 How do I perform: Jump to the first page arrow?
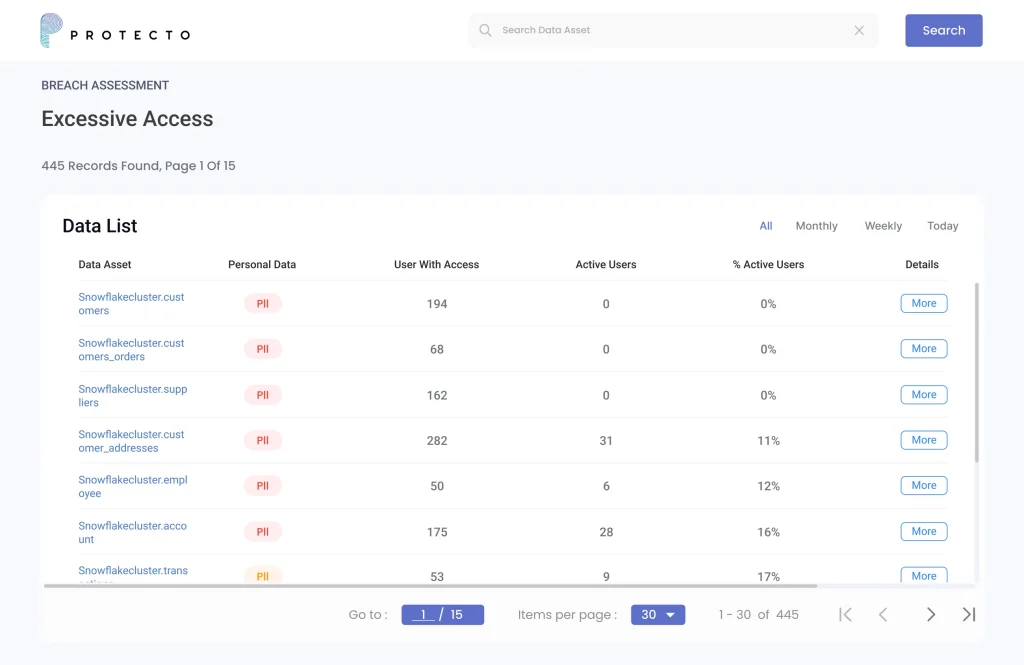coord(845,615)
